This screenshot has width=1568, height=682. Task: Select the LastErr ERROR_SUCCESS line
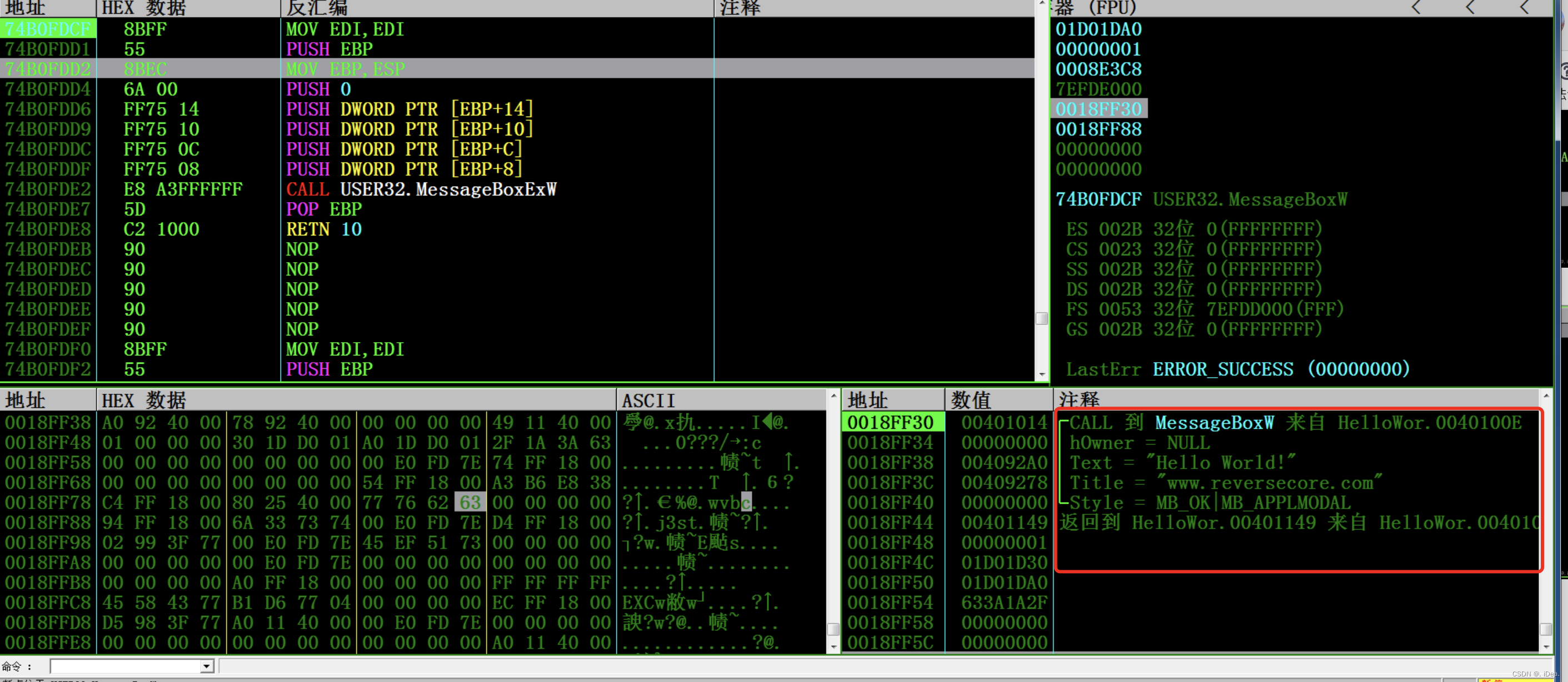coord(1238,370)
